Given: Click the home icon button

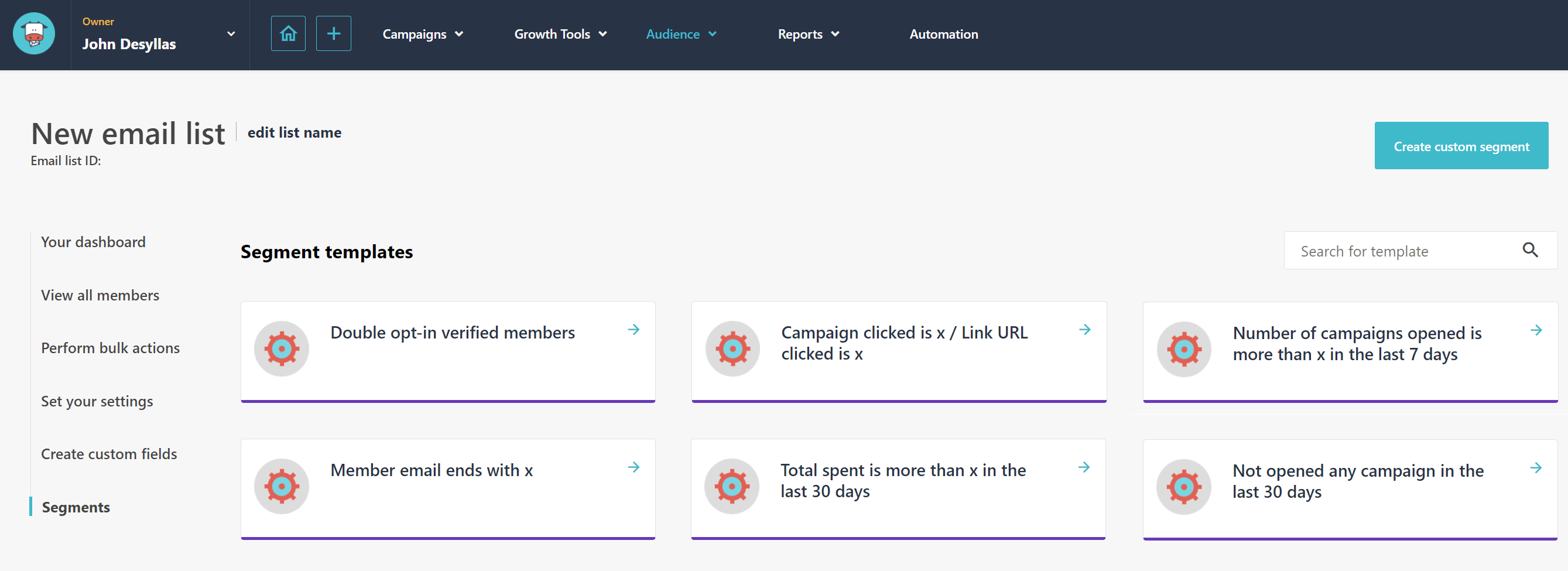Looking at the screenshot, I should (288, 33).
